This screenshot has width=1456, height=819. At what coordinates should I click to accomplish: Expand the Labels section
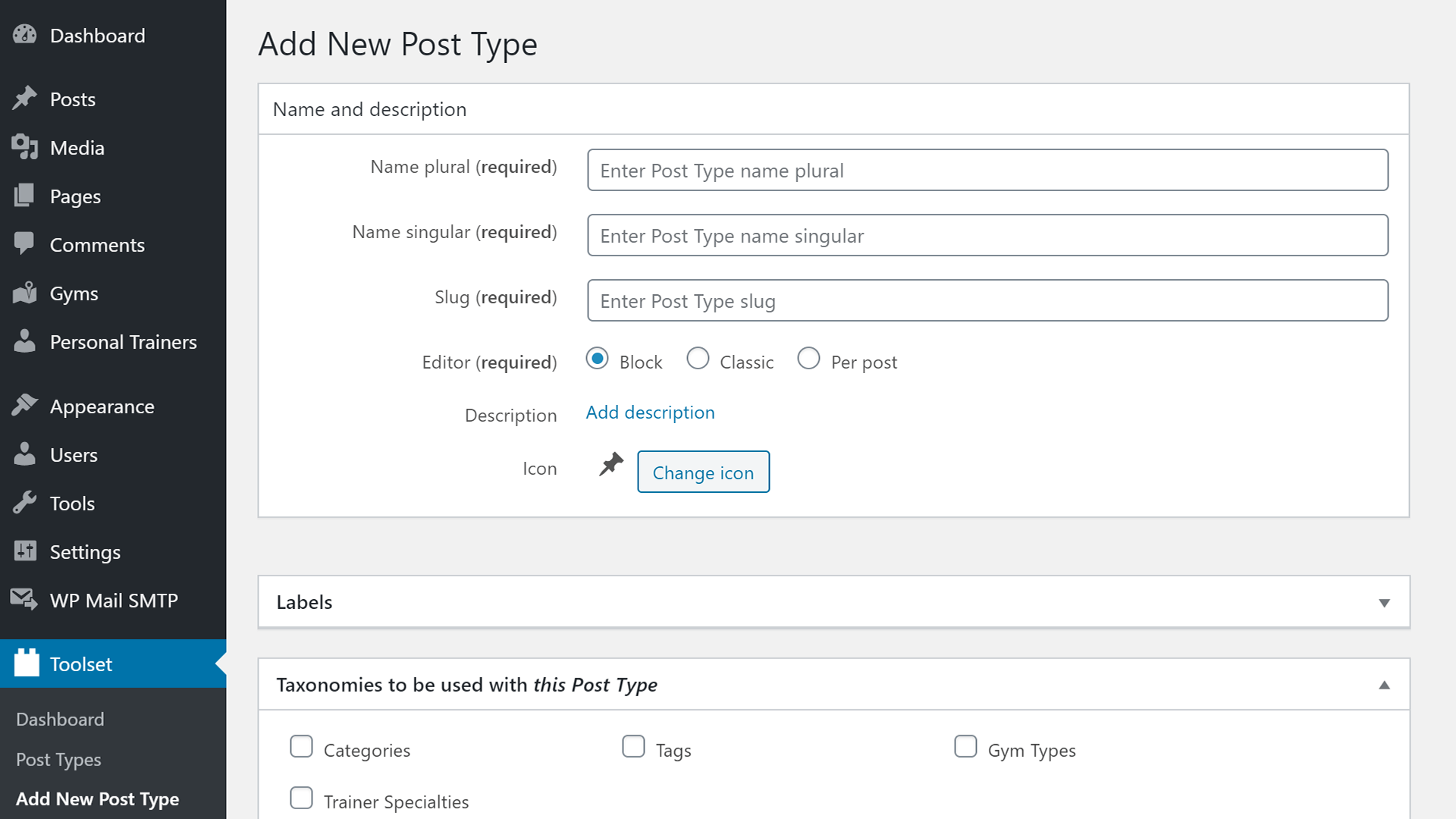(x=1385, y=603)
